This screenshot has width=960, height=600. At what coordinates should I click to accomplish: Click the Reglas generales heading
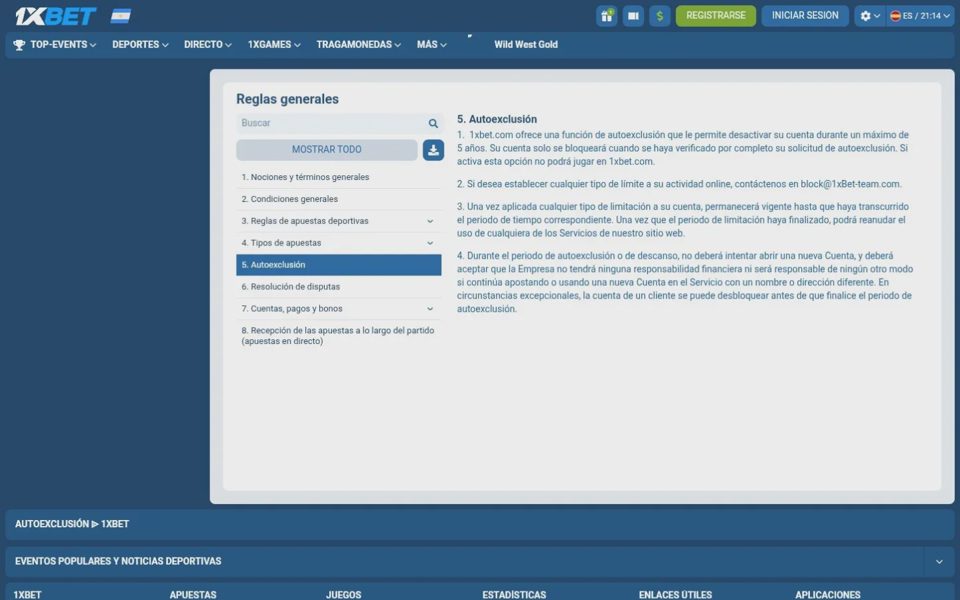point(287,99)
